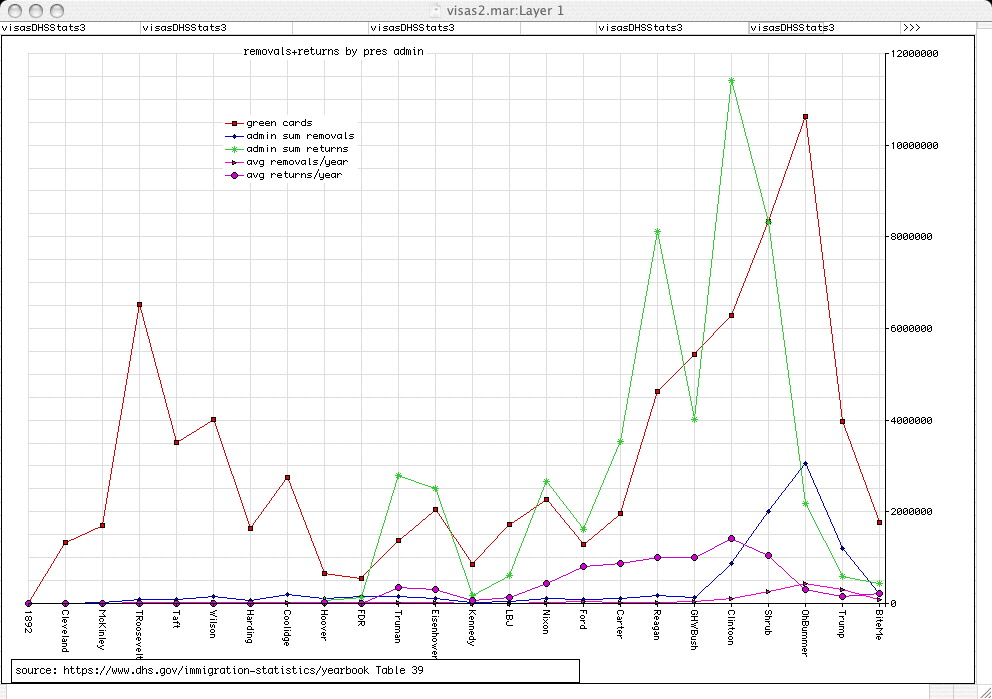Select the rightmost visasDHSStats3 tab before >>>
The image size is (992, 699).
(791, 28)
